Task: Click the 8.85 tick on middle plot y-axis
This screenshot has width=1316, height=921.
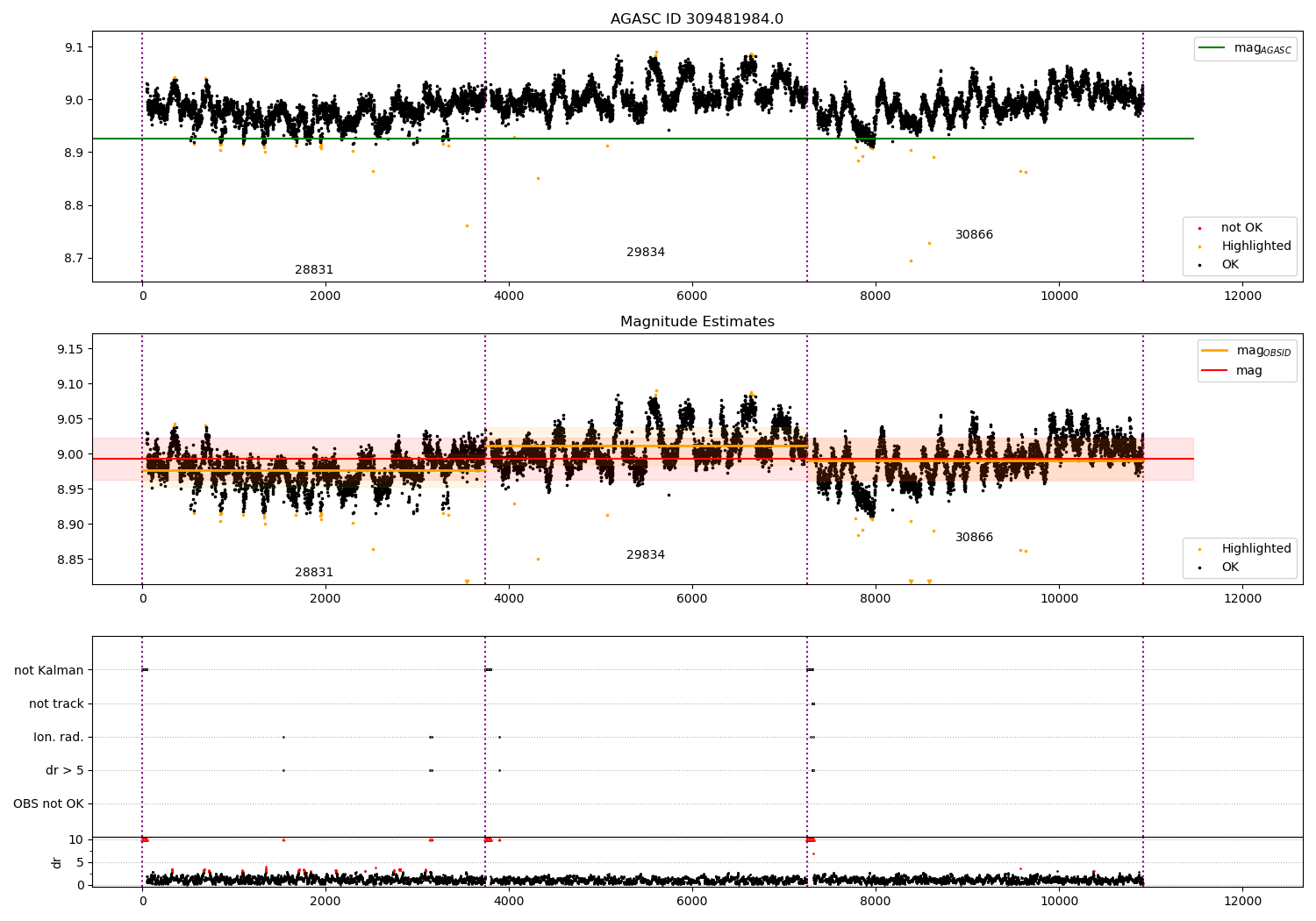Action: click(x=70, y=560)
